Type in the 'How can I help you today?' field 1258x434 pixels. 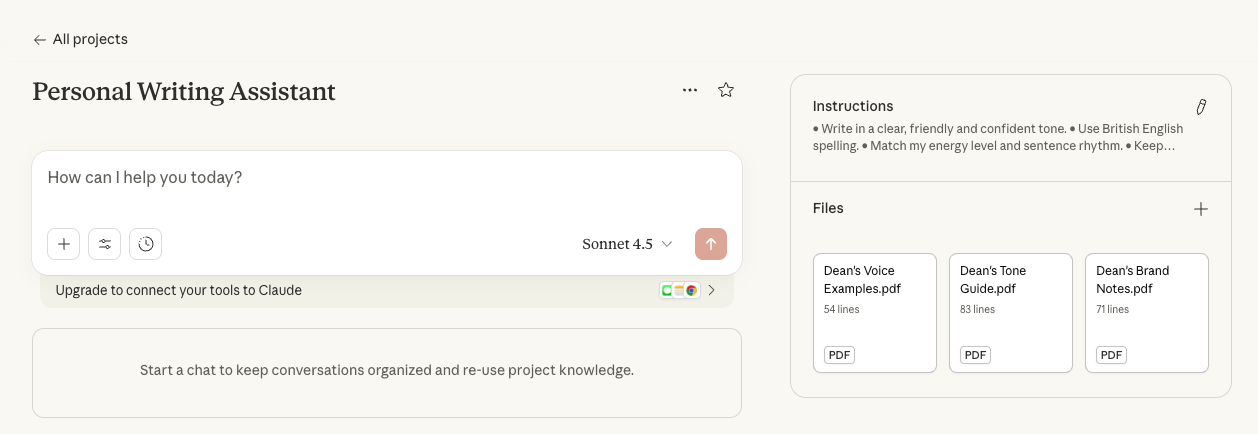tap(386, 179)
